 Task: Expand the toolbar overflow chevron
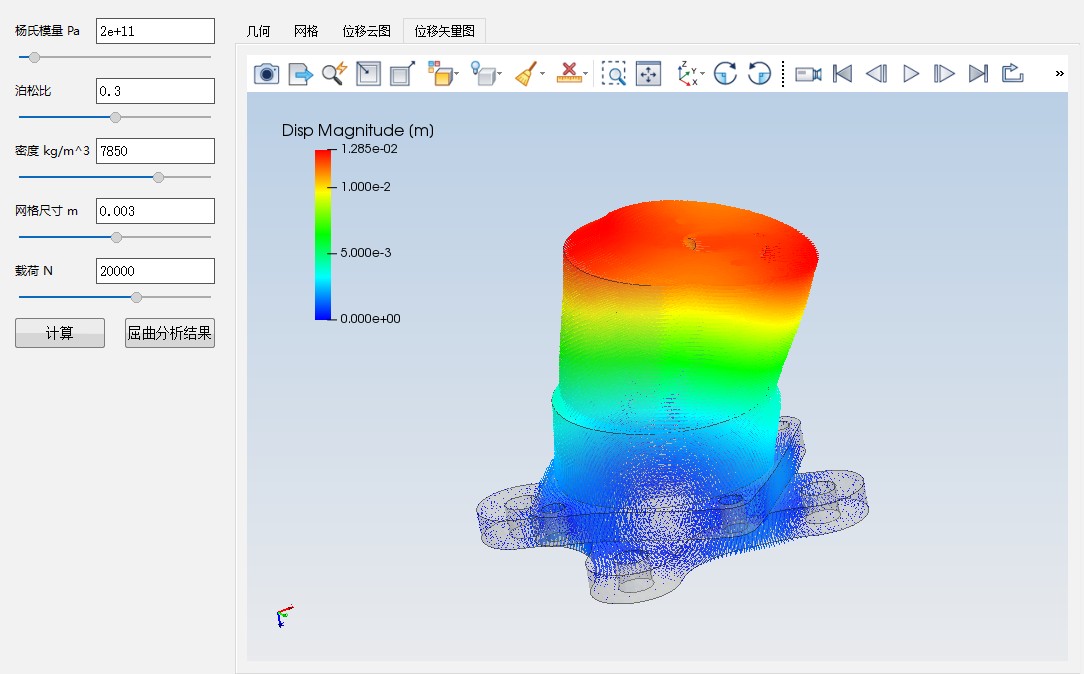click(1059, 73)
